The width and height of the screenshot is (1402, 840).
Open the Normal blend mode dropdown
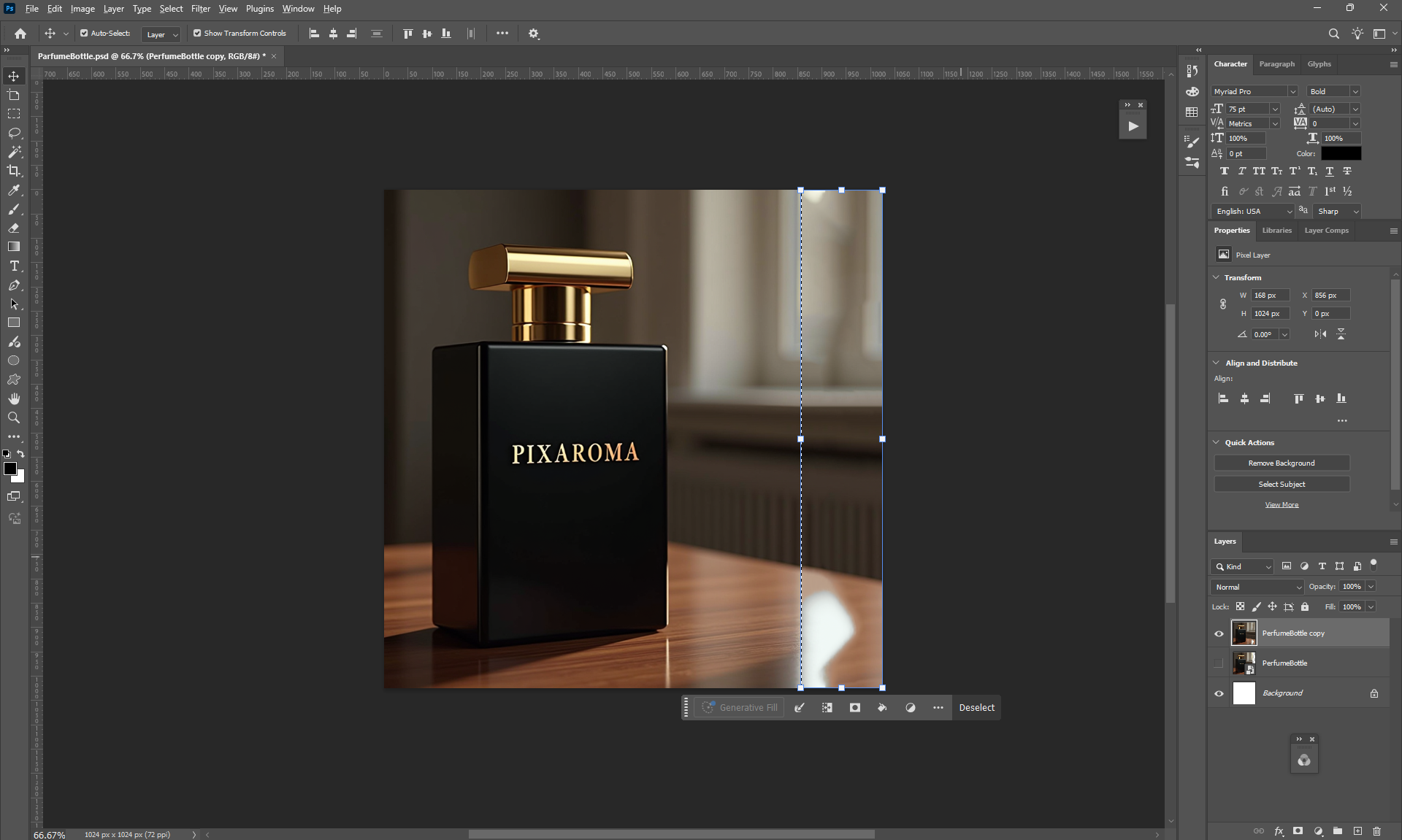tap(1257, 587)
